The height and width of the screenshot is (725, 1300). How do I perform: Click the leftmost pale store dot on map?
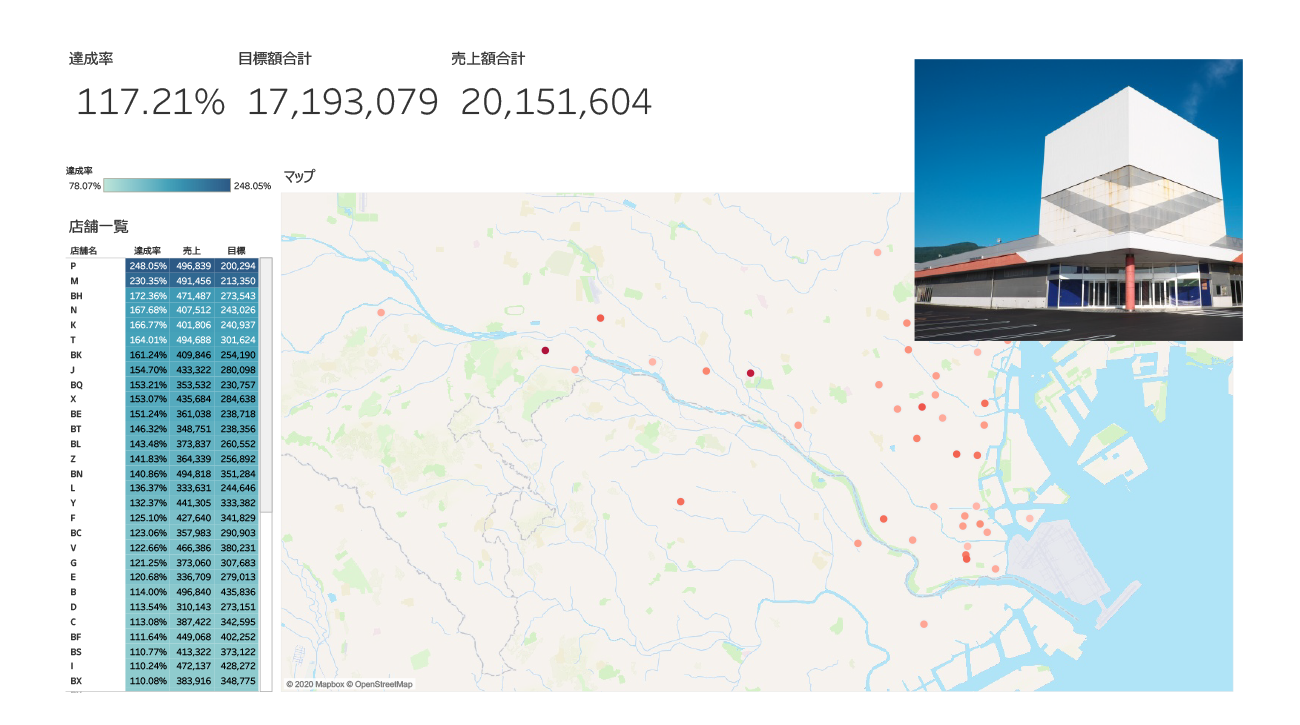381,313
